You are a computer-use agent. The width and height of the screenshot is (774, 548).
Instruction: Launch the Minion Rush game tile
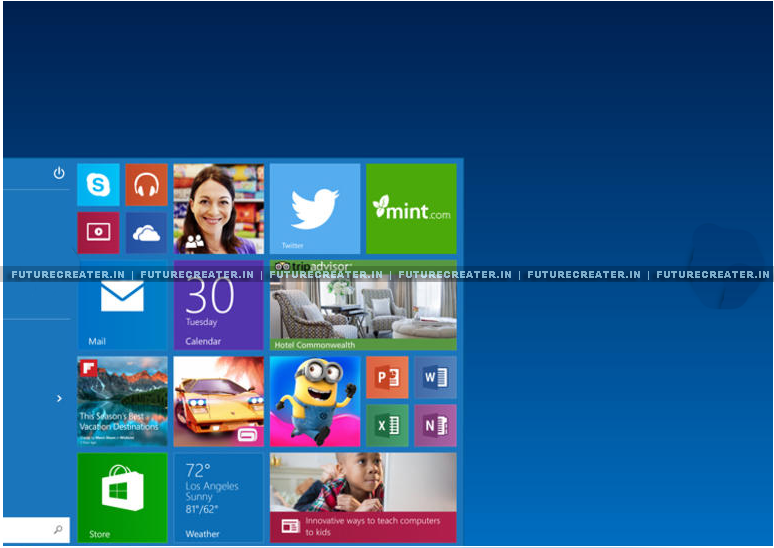(x=315, y=401)
